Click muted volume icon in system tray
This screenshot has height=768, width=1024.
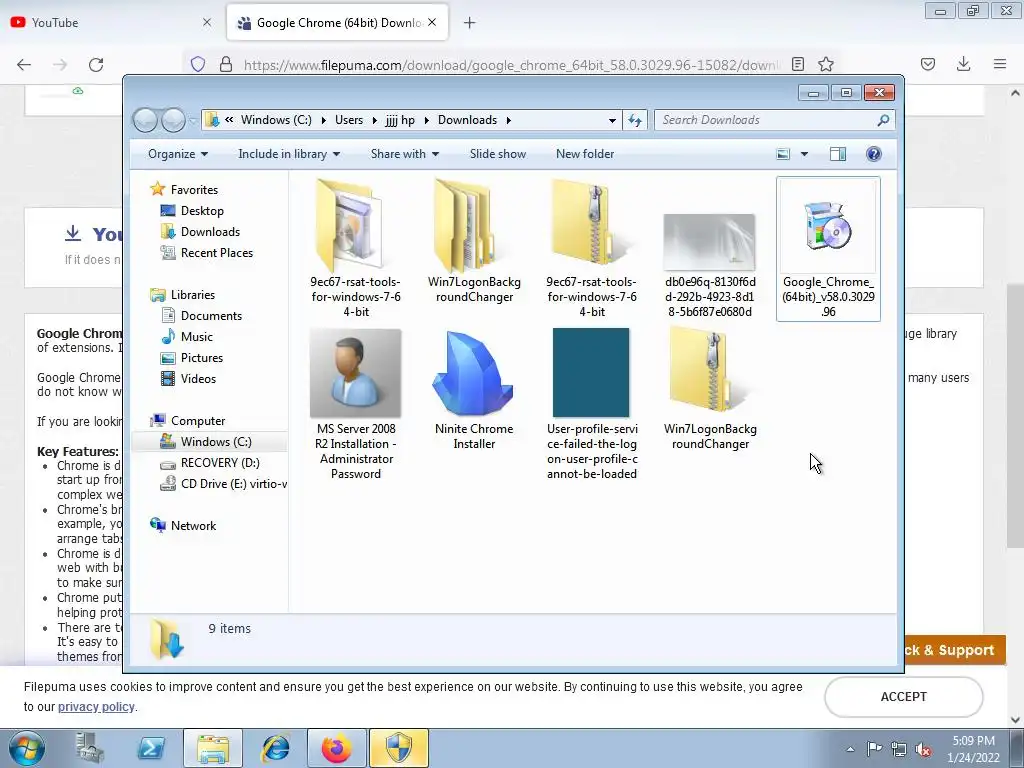tap(923, 750)
